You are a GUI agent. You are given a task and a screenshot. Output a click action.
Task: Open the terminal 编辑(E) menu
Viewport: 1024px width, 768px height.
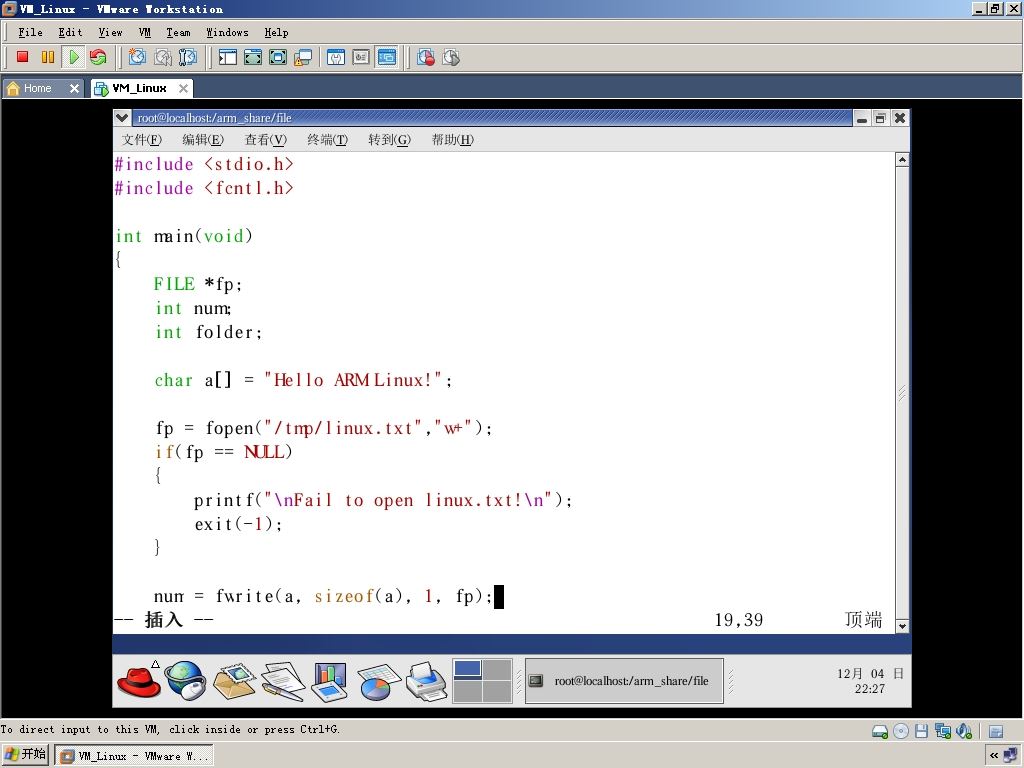click(x=202, y=140)
